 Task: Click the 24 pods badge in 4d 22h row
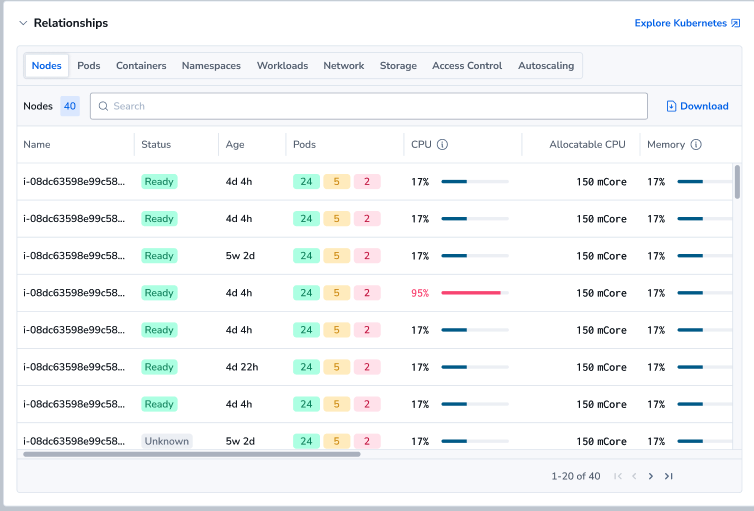click(x=306, y=367)
